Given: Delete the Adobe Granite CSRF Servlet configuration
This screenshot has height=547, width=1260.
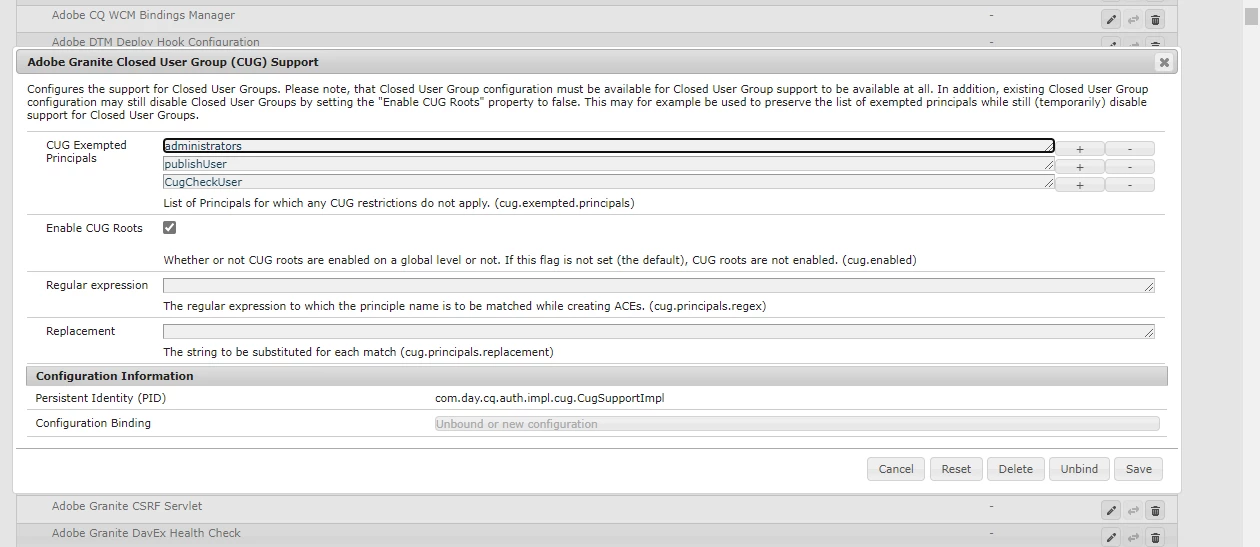Looking at the screenshot, I should [1155, 510].
